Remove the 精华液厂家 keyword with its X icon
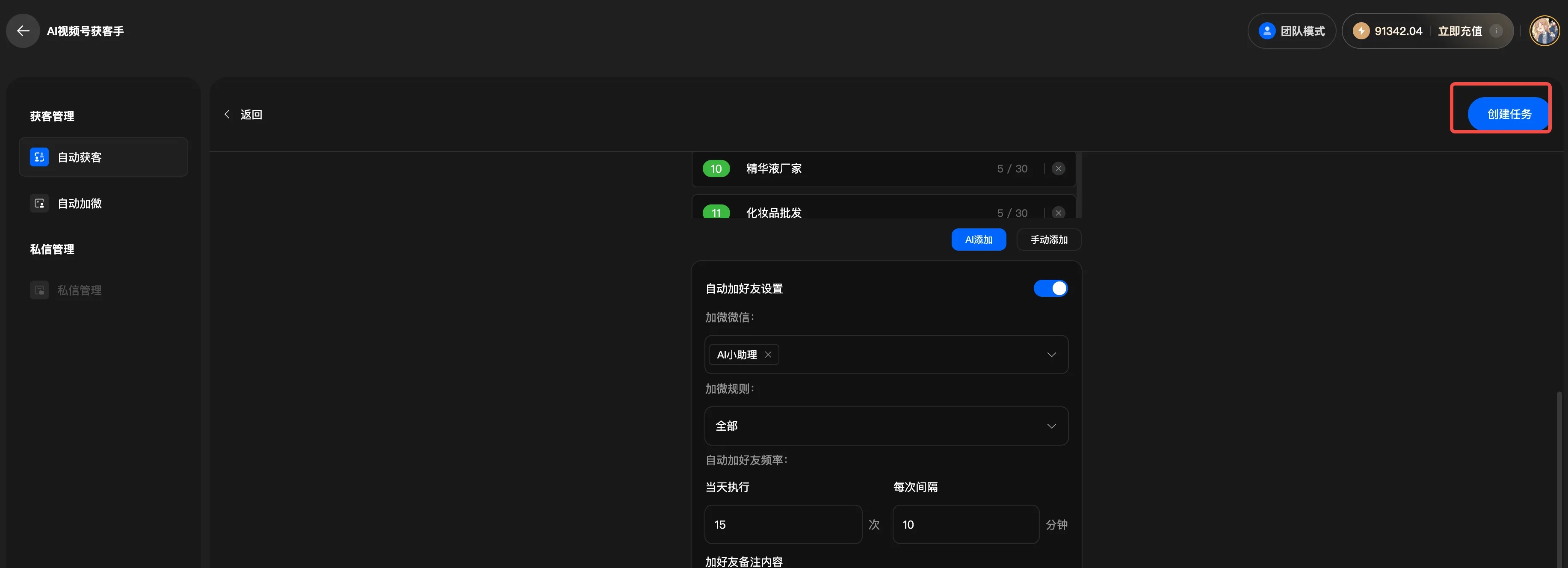 click(1059, 169)
